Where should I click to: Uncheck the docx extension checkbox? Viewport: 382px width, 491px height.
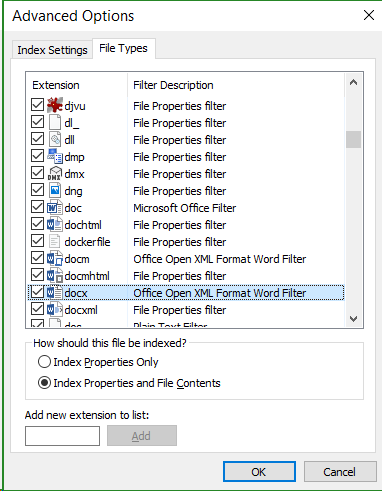37,292
